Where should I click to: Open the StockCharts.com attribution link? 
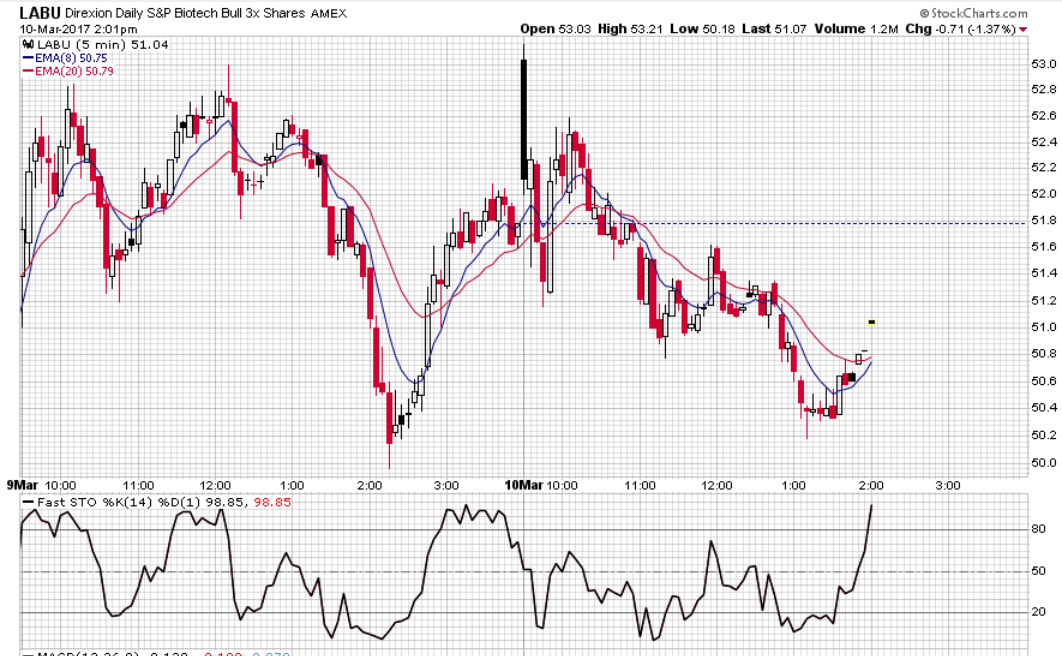point(973,13)
